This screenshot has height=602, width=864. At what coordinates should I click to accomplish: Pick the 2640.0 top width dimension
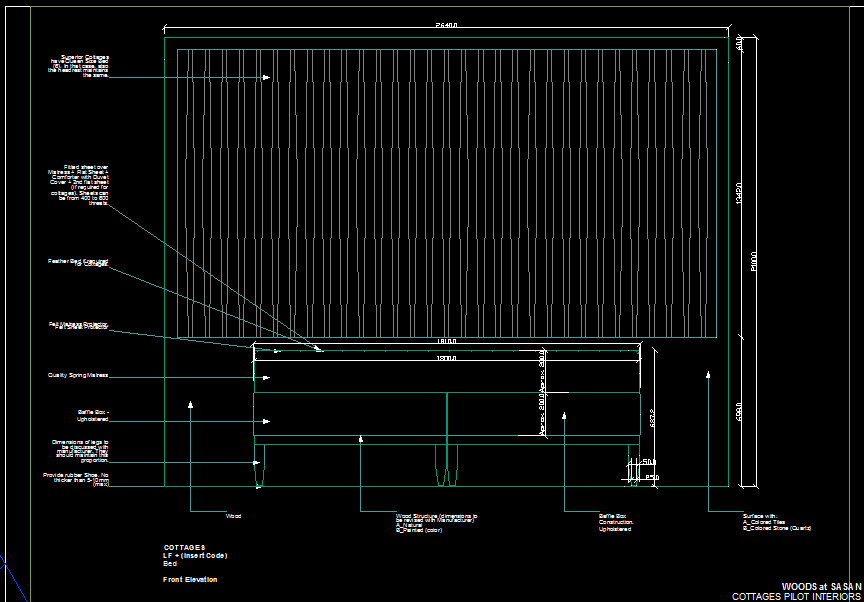tap(446, 25)
